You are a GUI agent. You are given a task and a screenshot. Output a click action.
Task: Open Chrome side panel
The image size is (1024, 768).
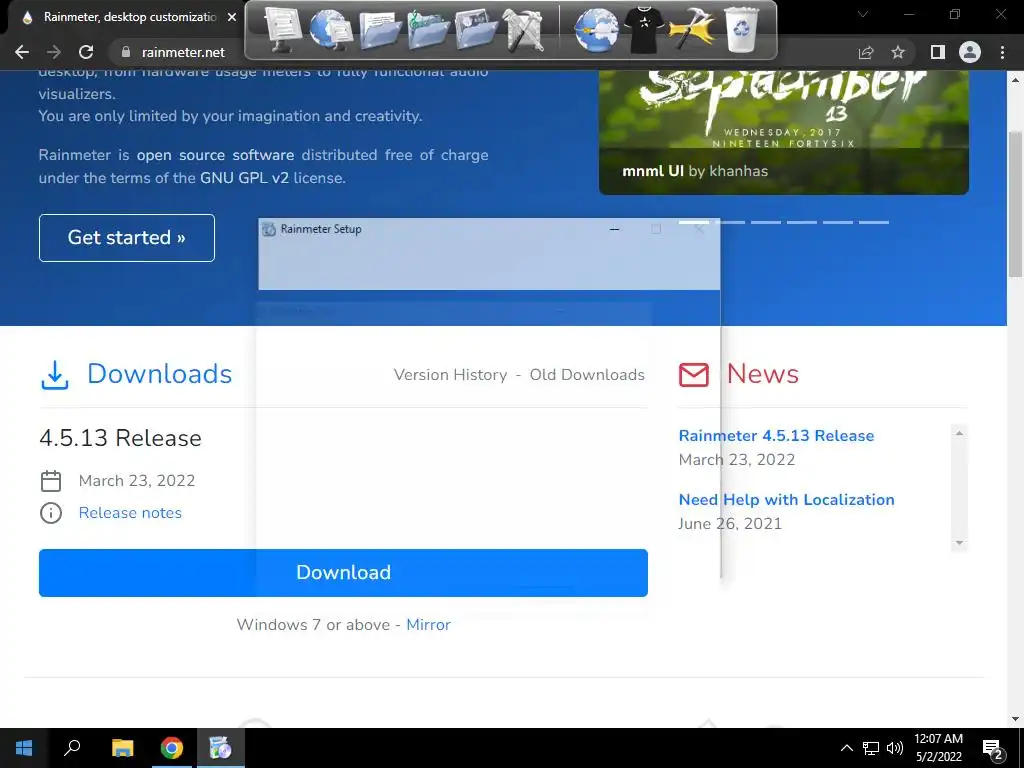coord(938,52)
